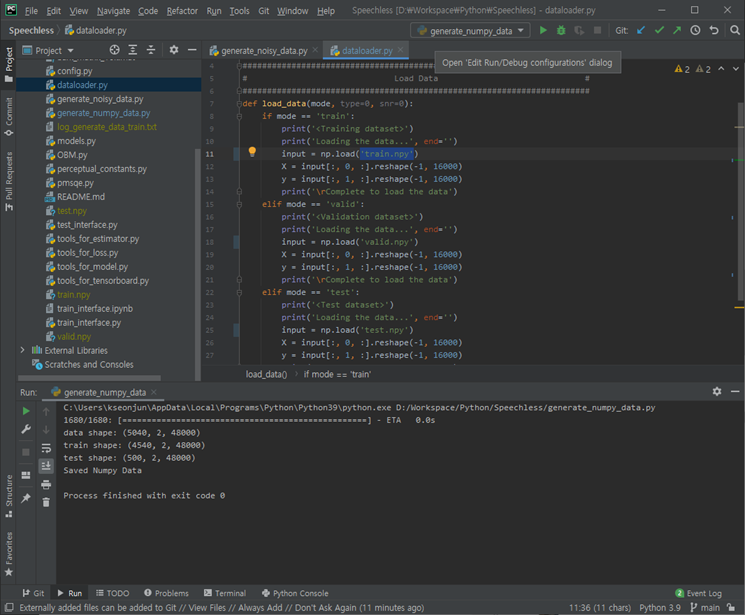Toggle the pin tab icon in Run panel

click(x=27, y=498)
